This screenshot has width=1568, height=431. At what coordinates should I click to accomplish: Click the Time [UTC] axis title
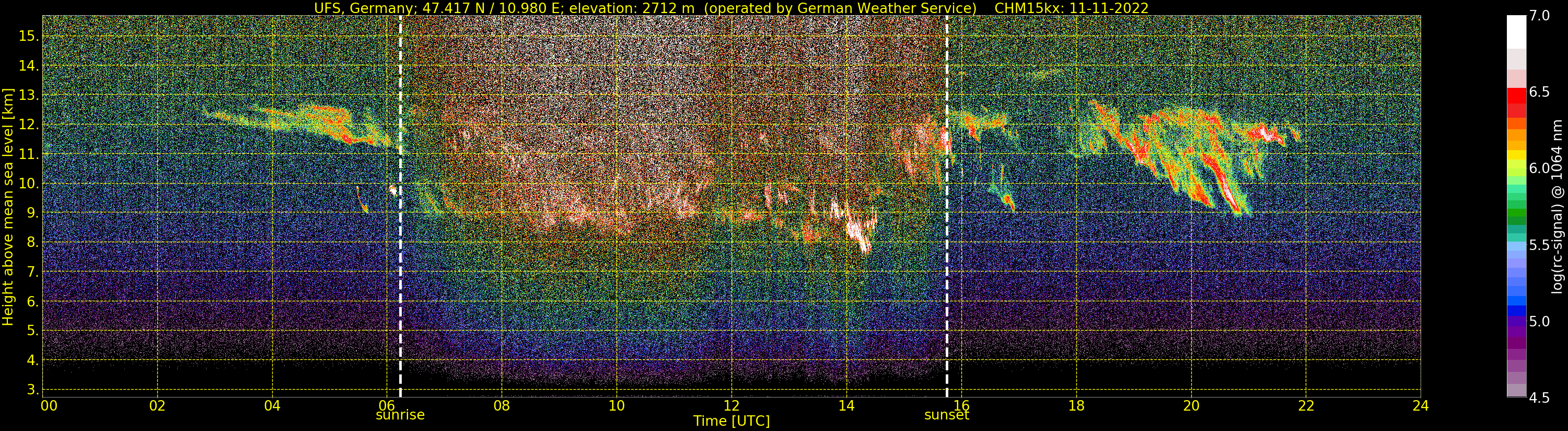(731, 421)
